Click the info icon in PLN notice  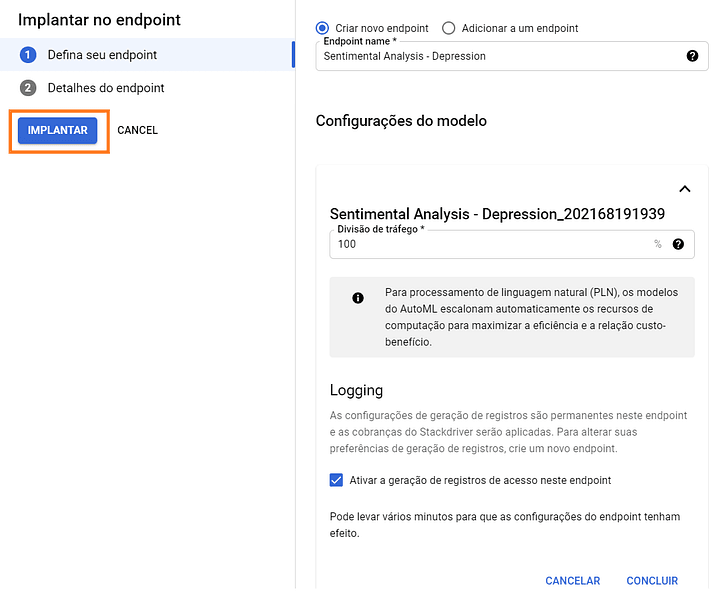[x=358, y=298]
